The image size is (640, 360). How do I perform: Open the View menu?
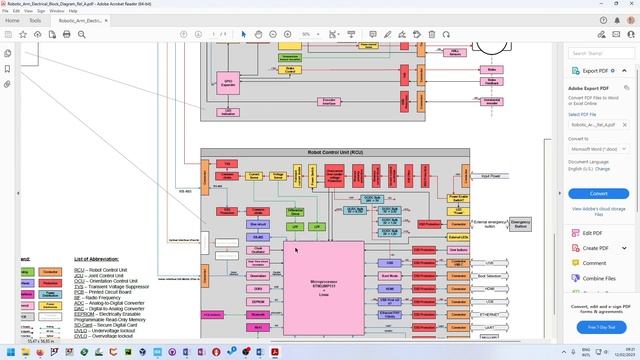point(28,11)
